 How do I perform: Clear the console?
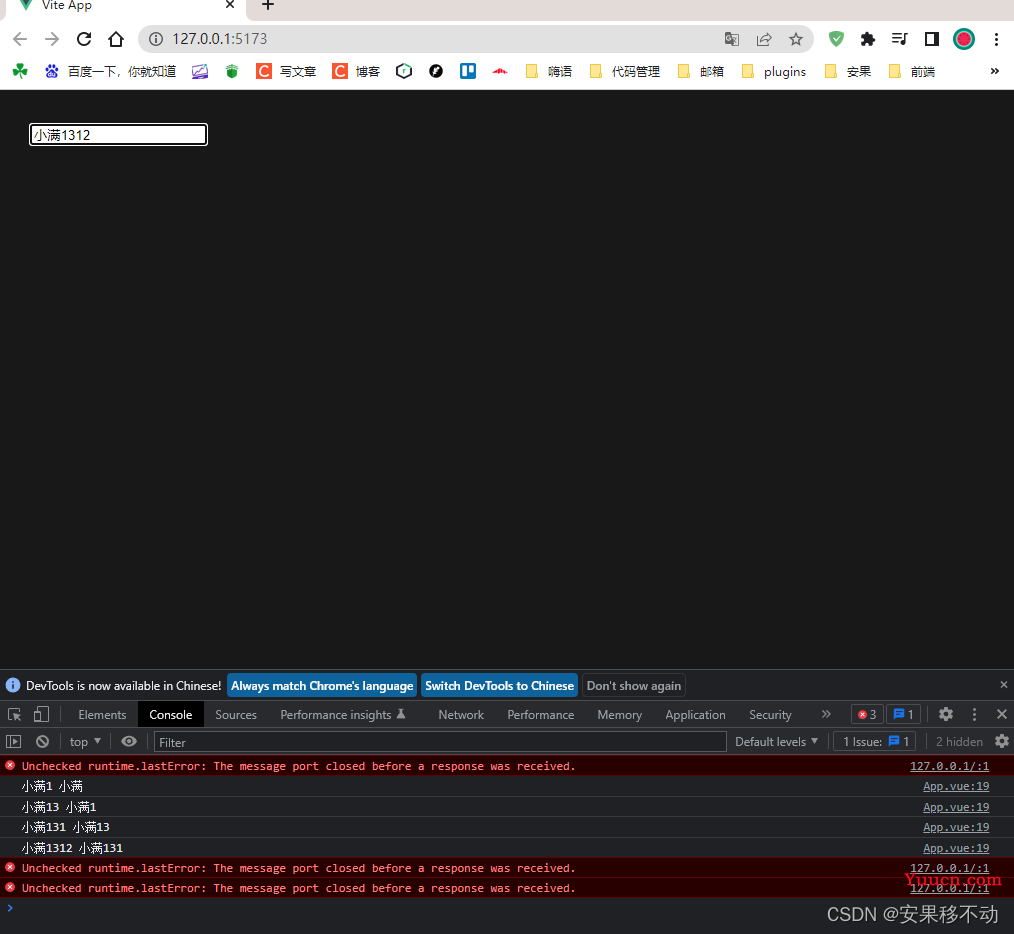pos(43,741)
